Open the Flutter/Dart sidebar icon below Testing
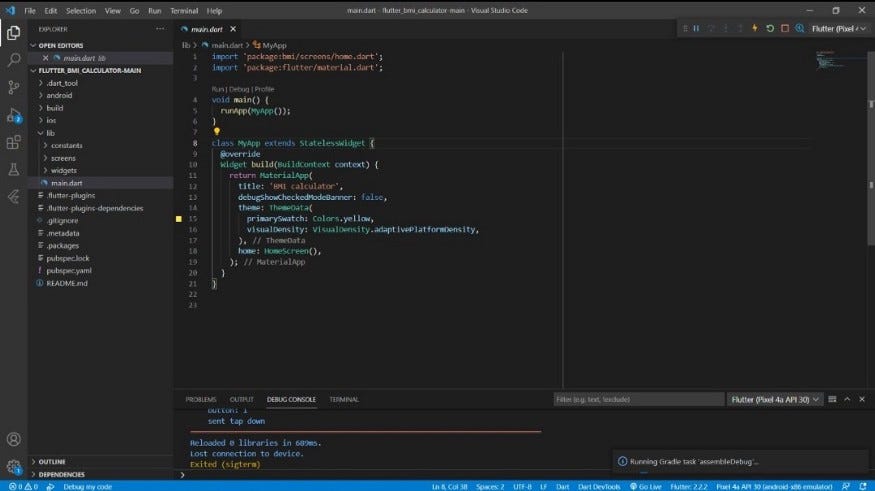875x491 pixels. [x=13, y=196]
